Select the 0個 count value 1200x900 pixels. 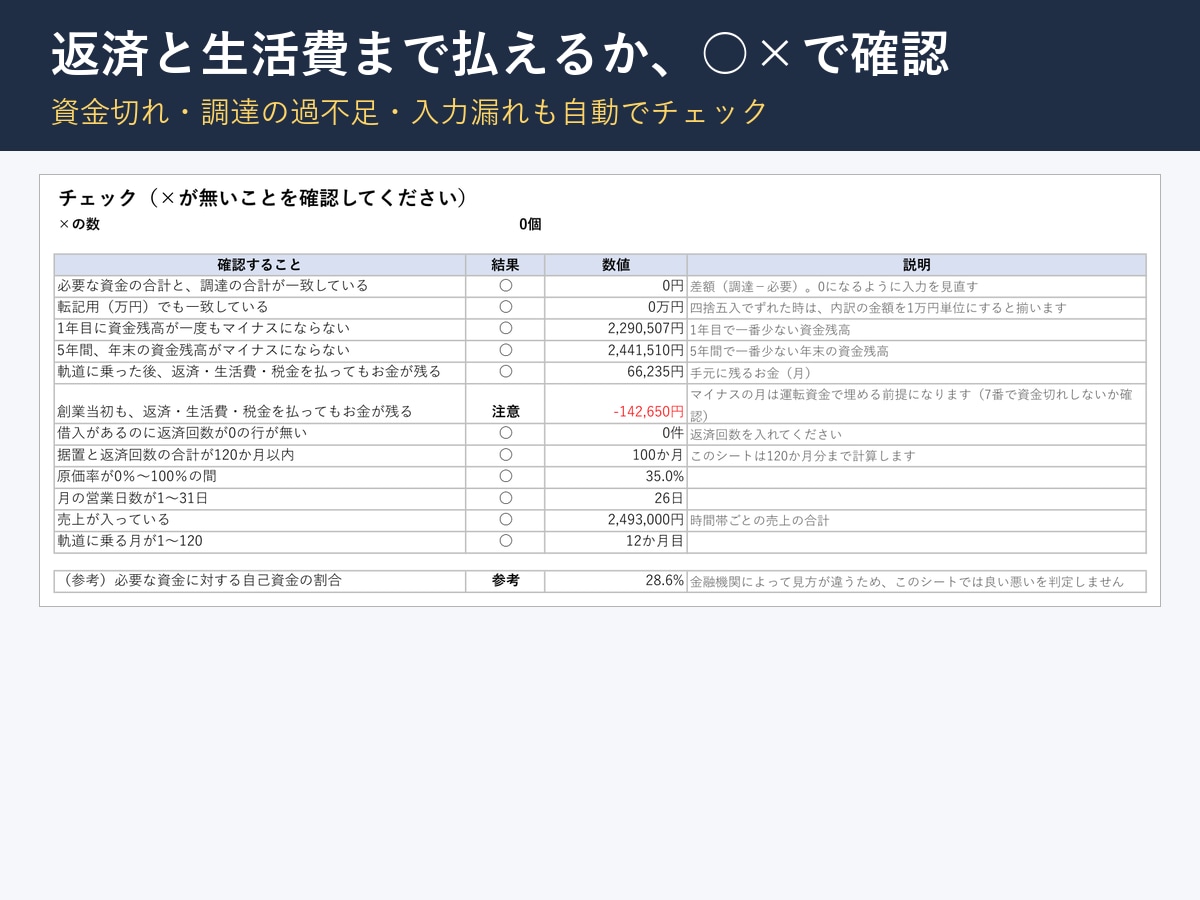530,224
